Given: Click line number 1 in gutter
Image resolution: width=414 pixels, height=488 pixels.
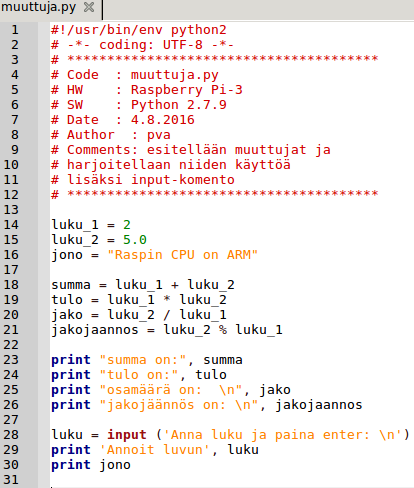Looking at the screenshot, I should pyautogui.click(x=15, y=30).
